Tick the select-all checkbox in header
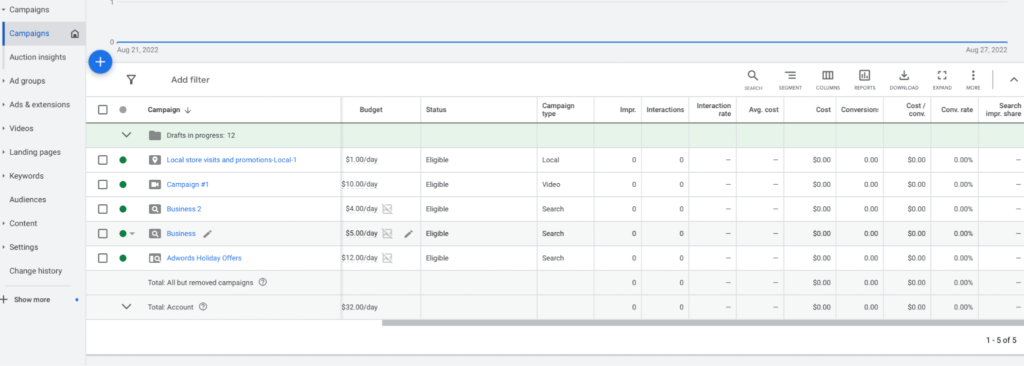 103,110
